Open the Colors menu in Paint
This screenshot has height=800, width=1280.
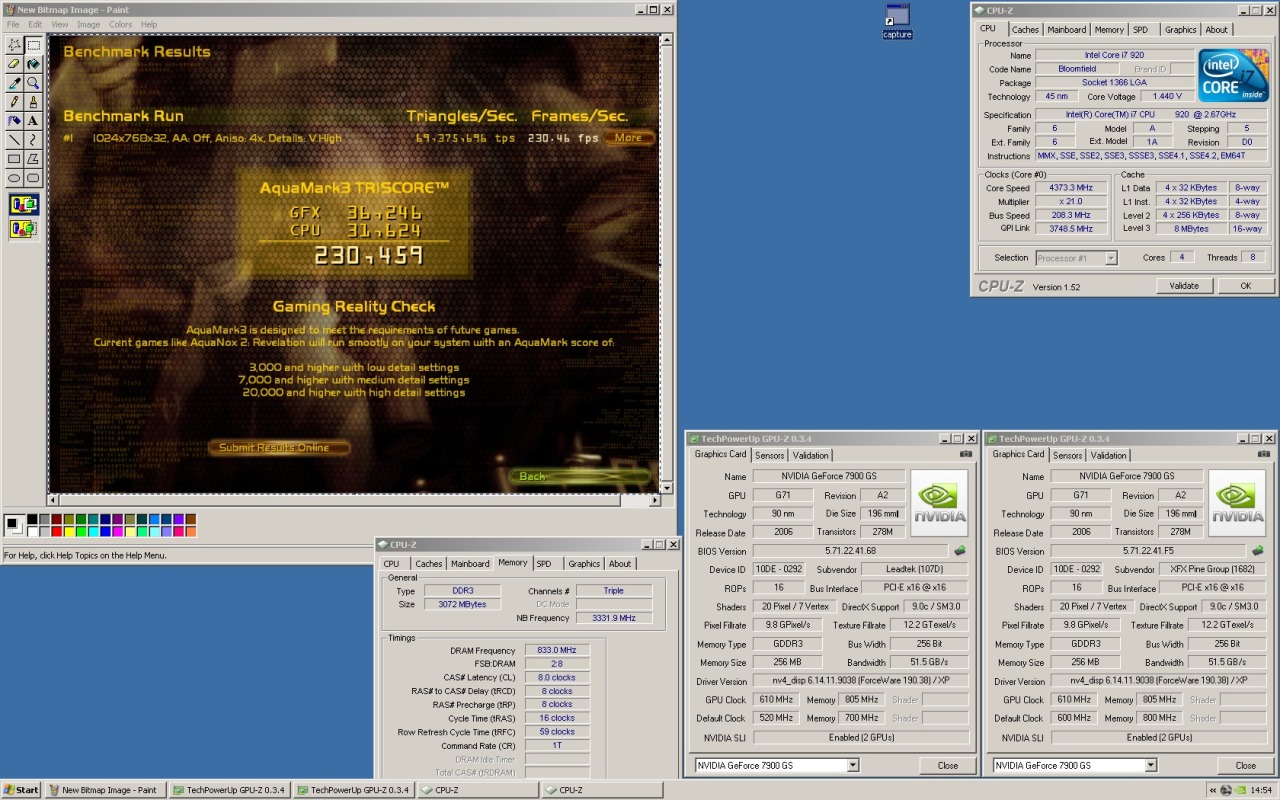coord(120,24)
